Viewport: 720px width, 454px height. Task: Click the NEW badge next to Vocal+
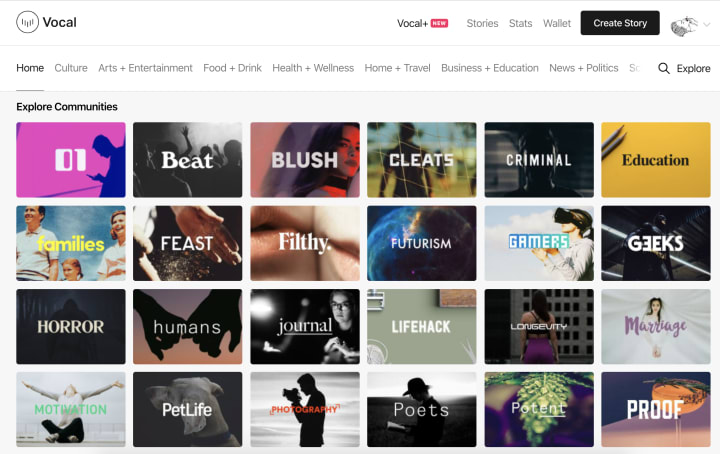coord(439,23)
